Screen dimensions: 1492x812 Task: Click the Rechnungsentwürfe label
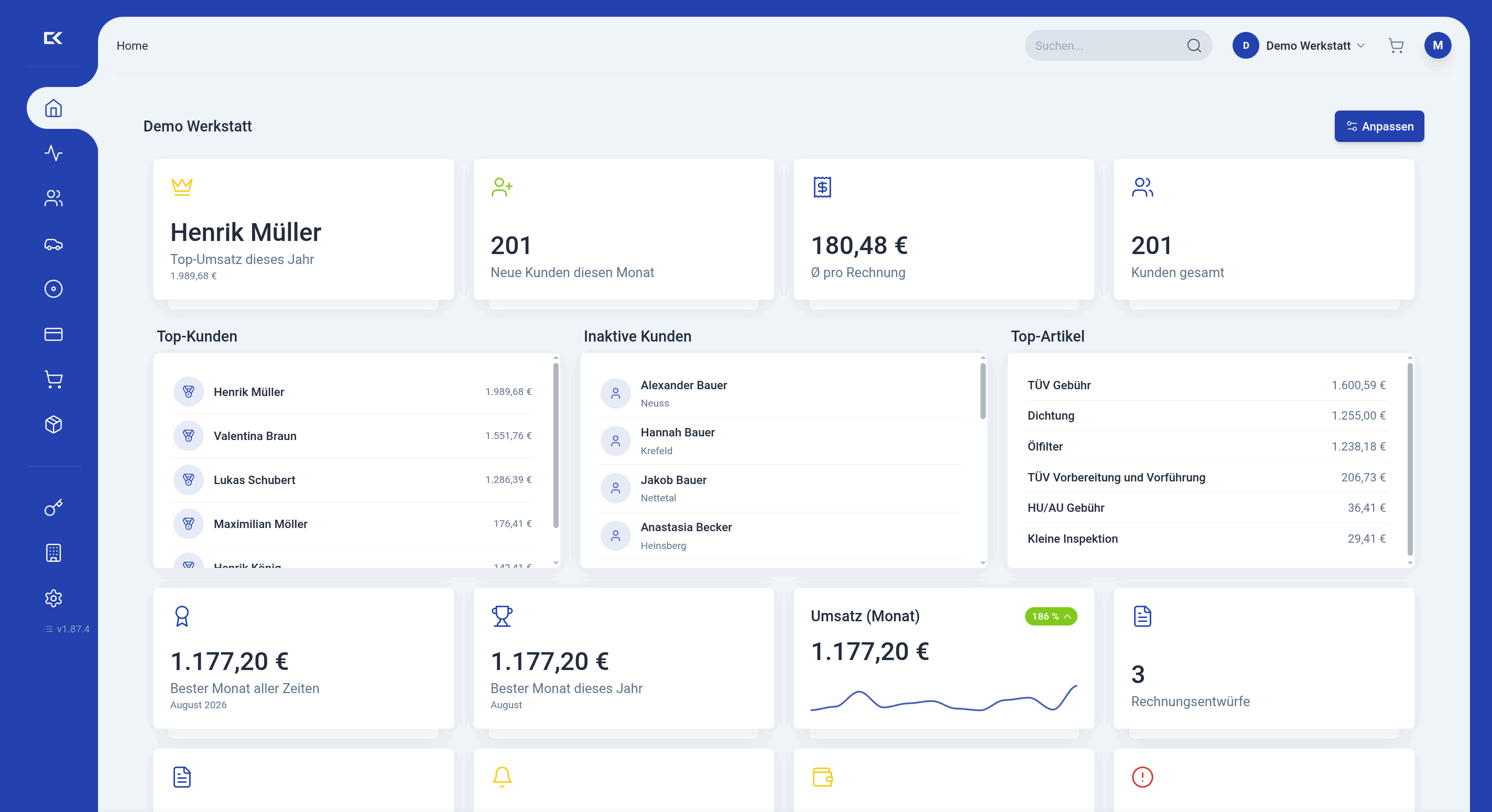(1190, 702)
